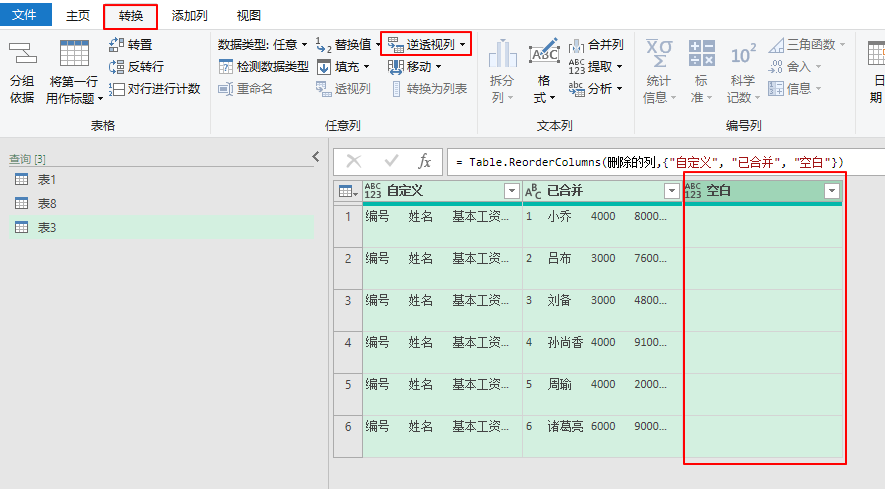Open the 文件 (File) menu

coord(24,15)
